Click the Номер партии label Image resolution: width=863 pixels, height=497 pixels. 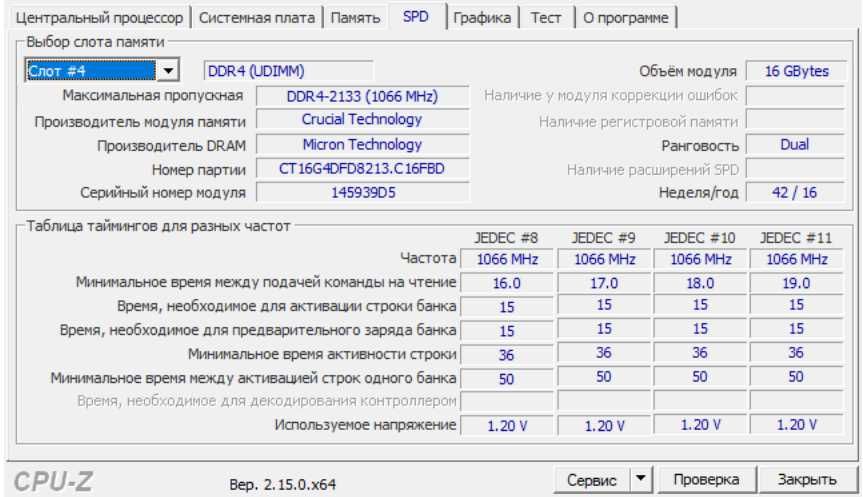click(x=199, y=170)
